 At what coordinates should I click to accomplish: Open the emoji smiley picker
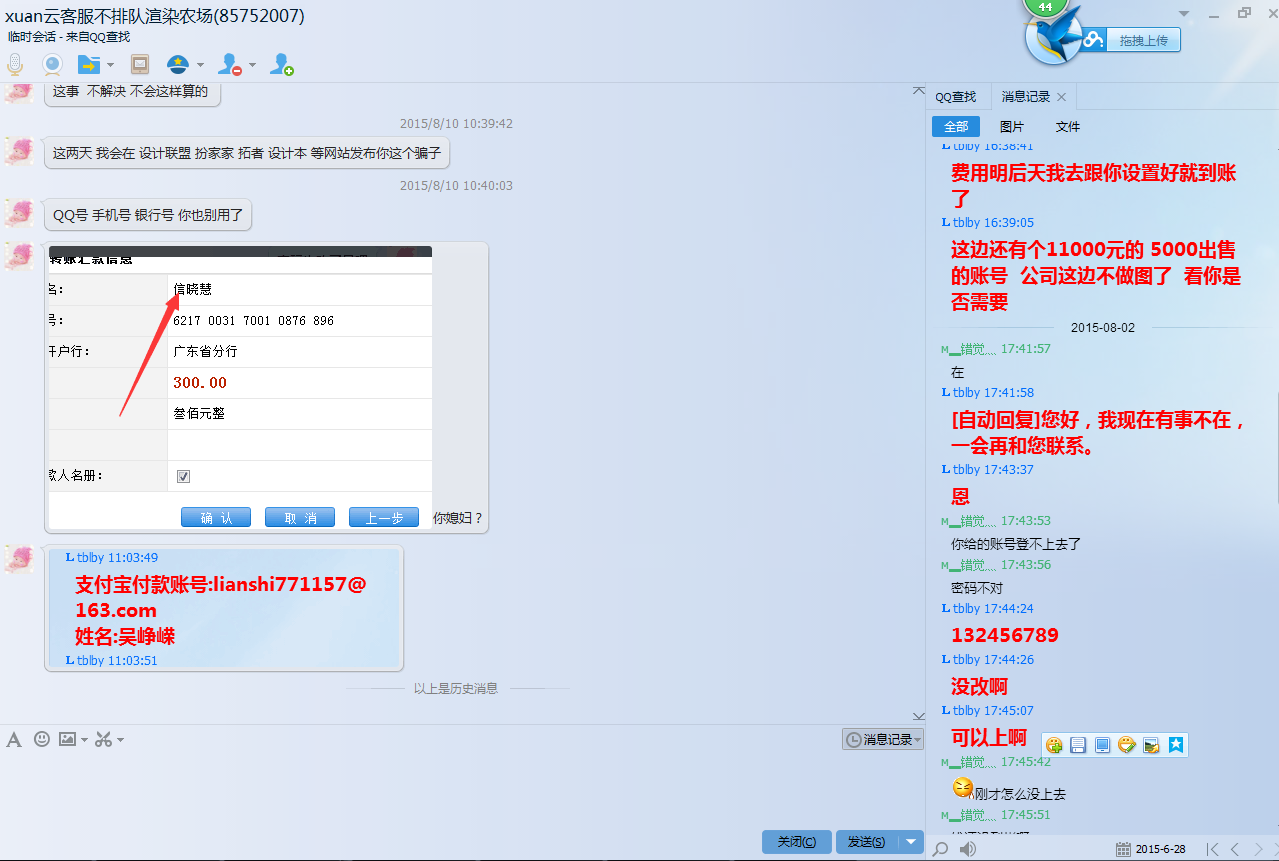[x=42, y=739]
